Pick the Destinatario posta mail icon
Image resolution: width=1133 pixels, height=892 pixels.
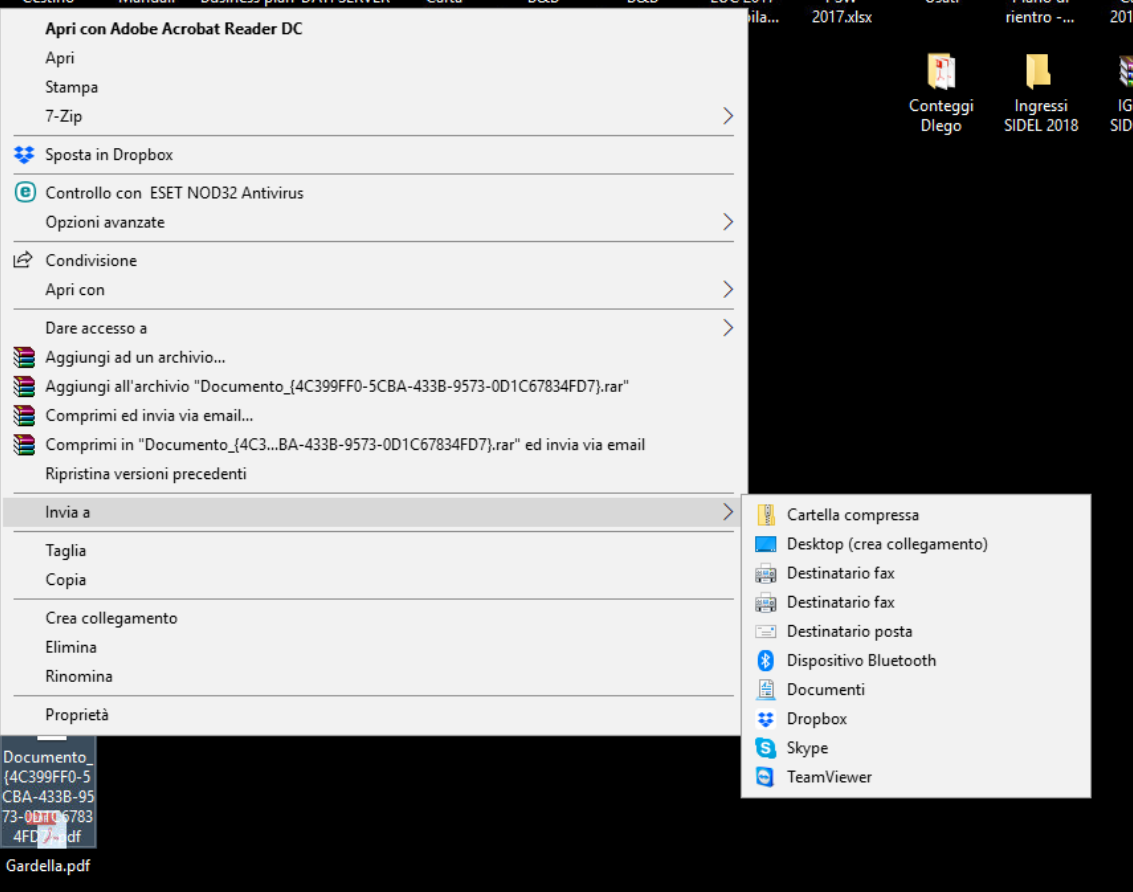765,631
